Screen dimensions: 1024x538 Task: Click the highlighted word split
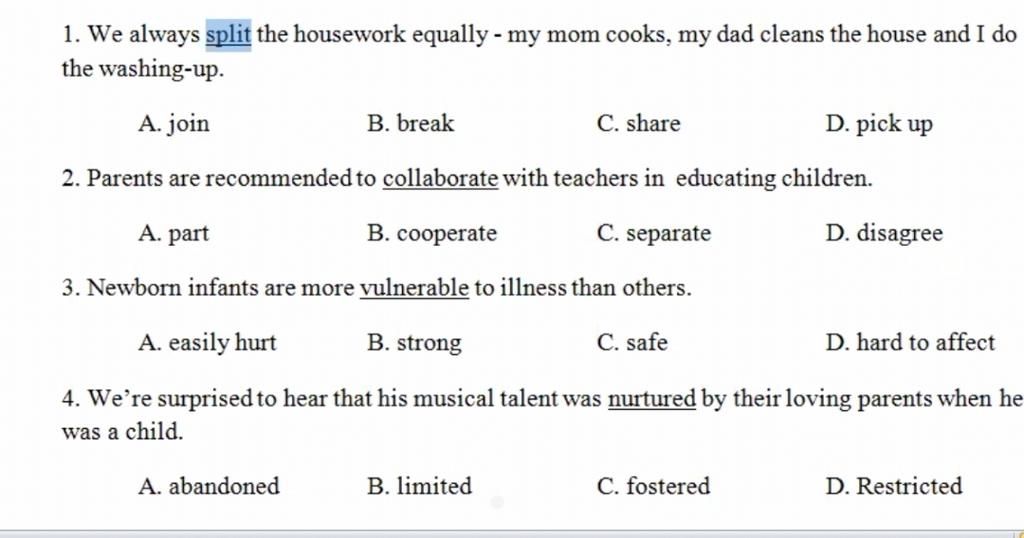[x=229, y=35]
